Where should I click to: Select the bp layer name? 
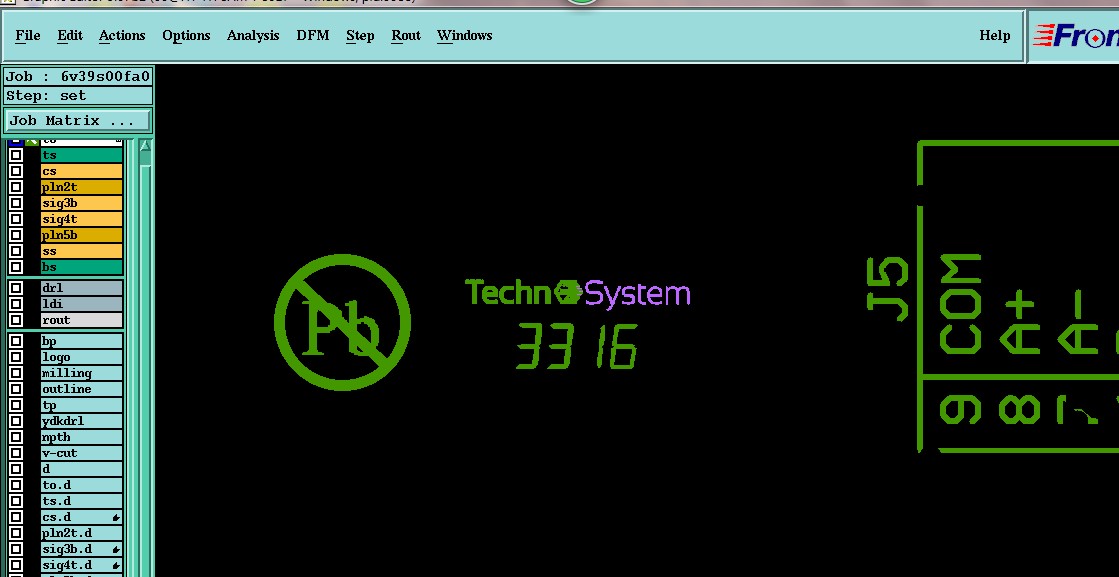coord(81,342)
